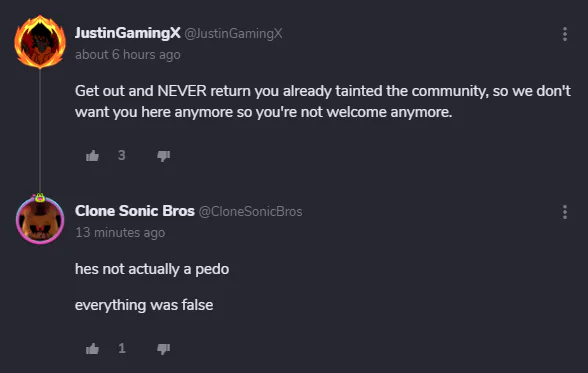Click the thread line connecting the comments
This screenshot has width=588, height=373.
pos(40,131)
